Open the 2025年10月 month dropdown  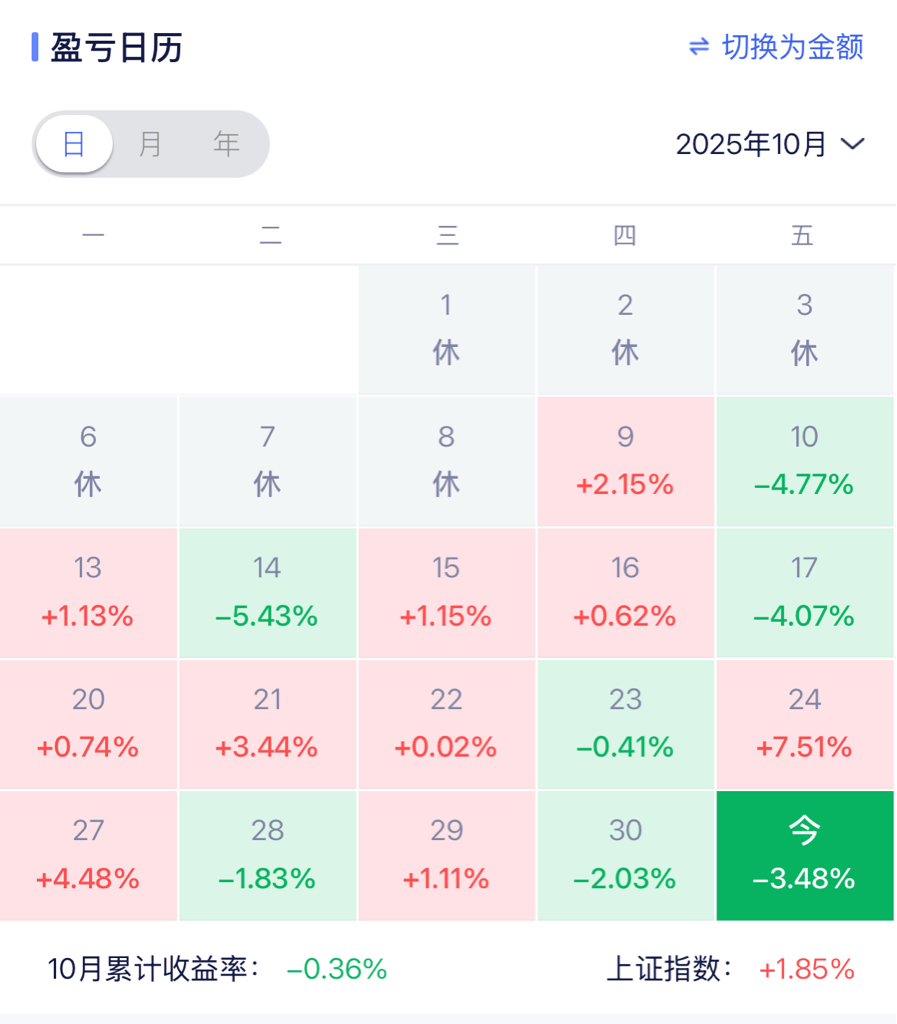tap(752, 144)
